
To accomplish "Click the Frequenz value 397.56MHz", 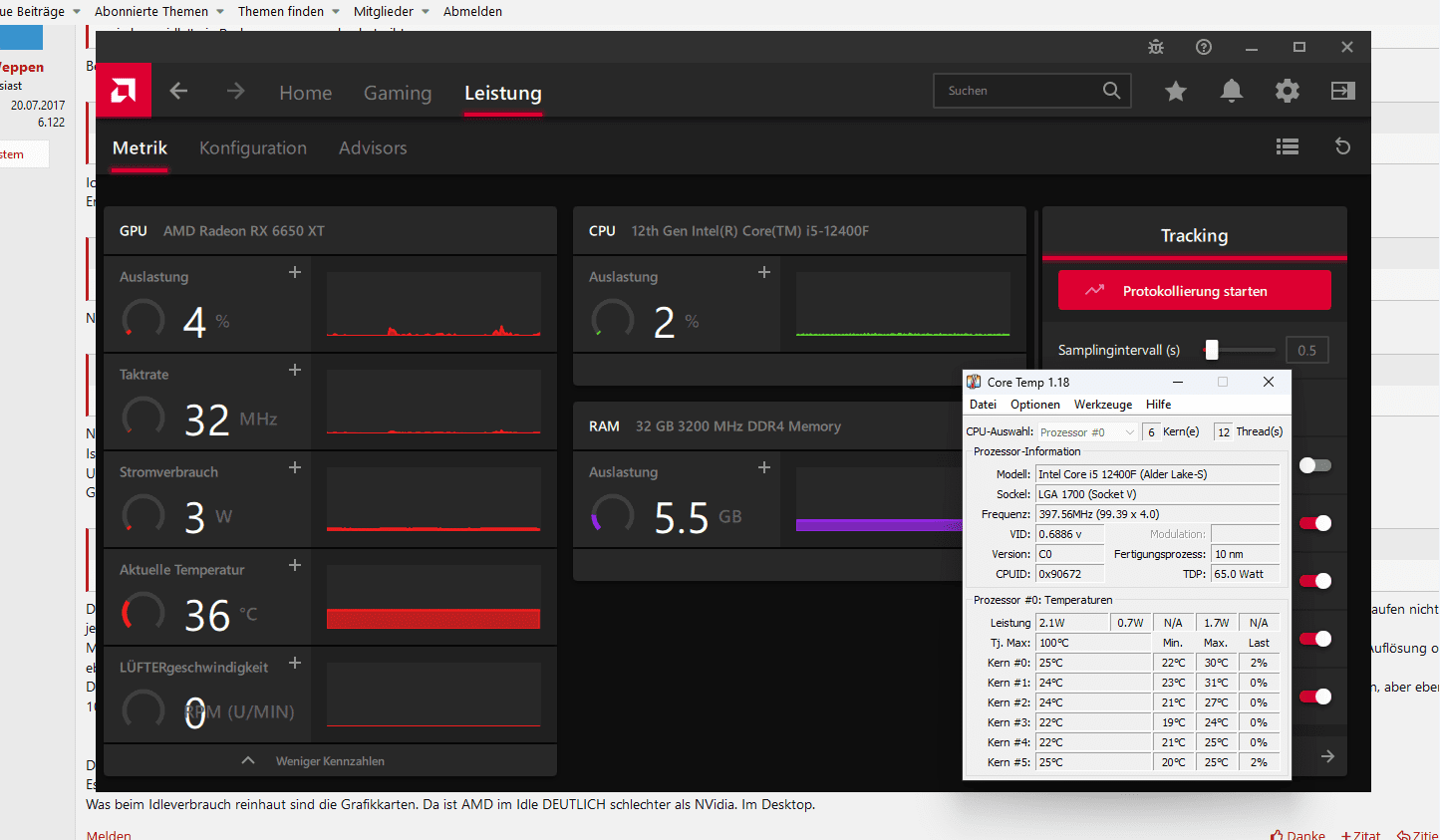I will (x=1157, y=514).
